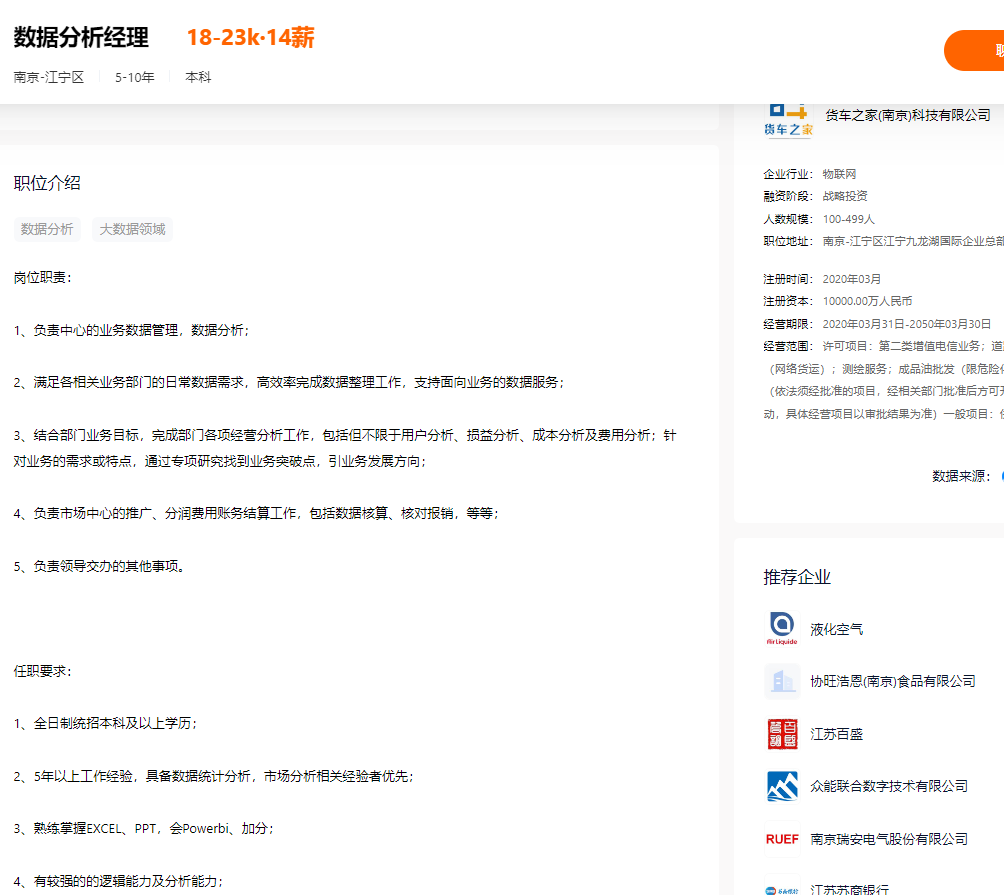The image size is (1004, 895).
Task: Click the experience requirement 5-10年
Action: pyautogui.click(x=134, y=77)
